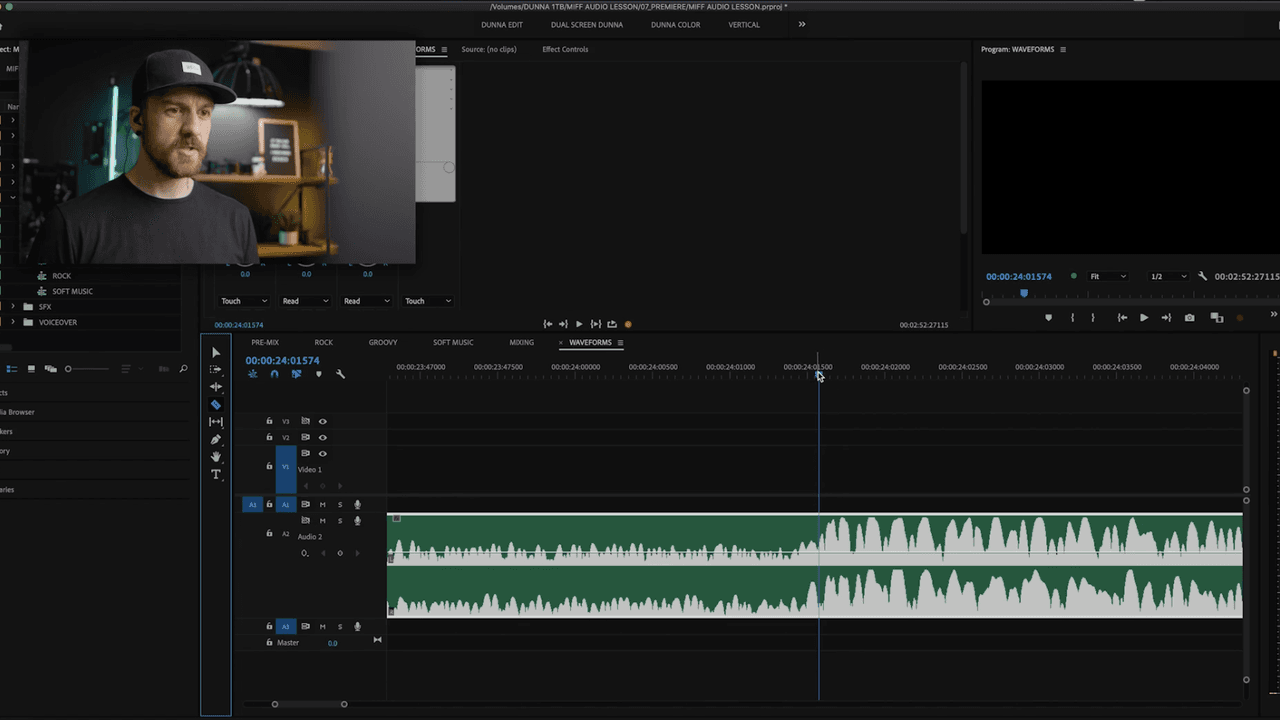Screen dimensions: 1280x720
Task: Switch to DUNNA EDIT workspace
Action: click(x=501, y=24)
